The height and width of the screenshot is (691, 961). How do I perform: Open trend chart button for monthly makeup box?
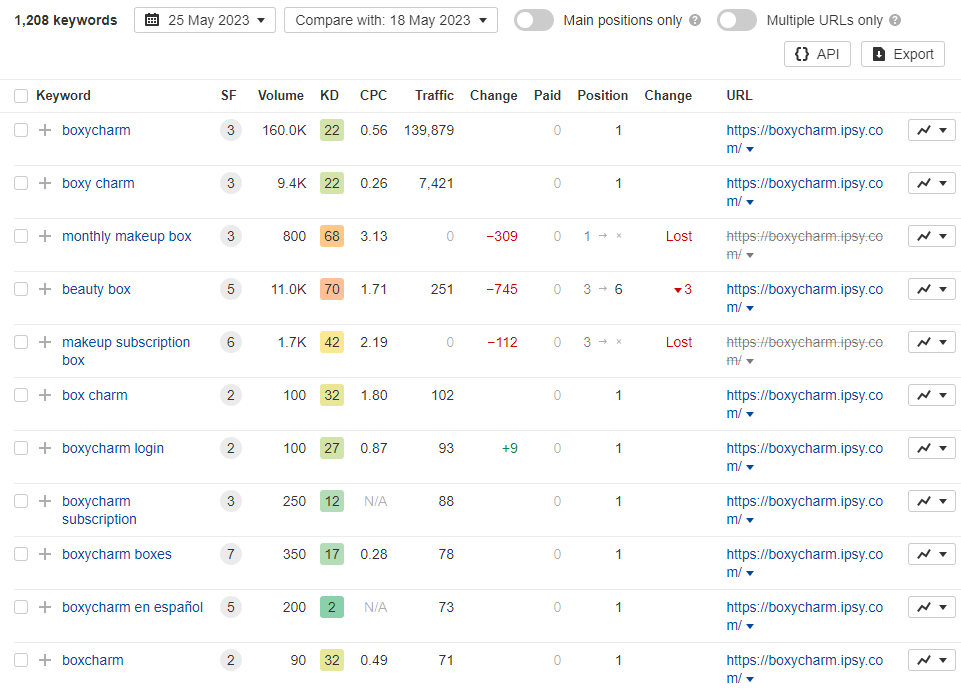coord(932,236)
